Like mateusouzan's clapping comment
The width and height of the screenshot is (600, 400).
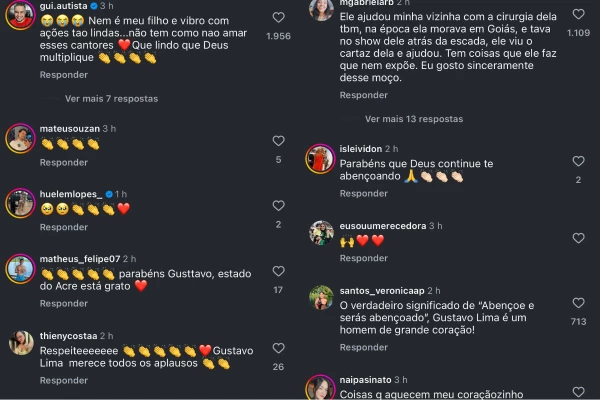(278, 141)
